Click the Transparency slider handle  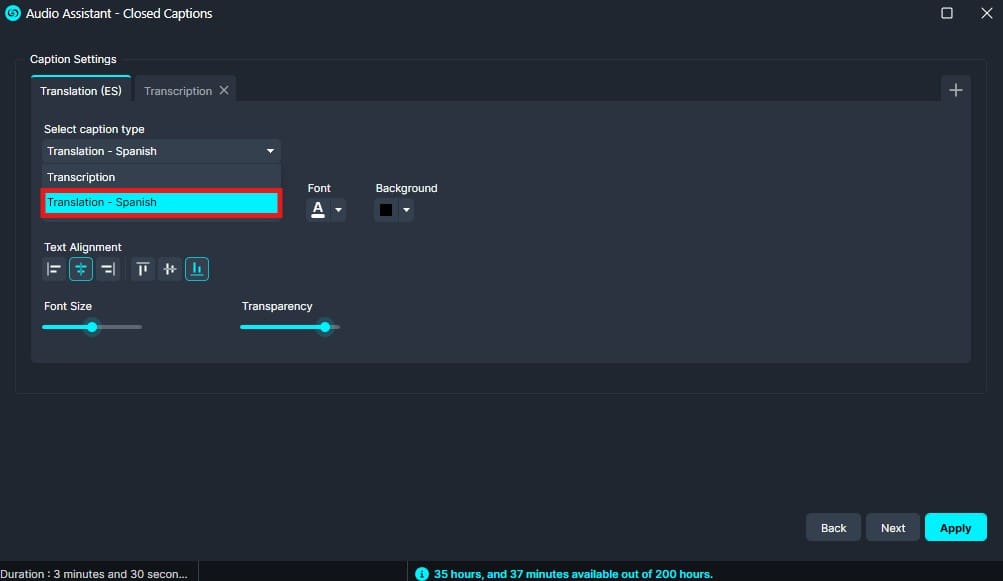(325, 327)
